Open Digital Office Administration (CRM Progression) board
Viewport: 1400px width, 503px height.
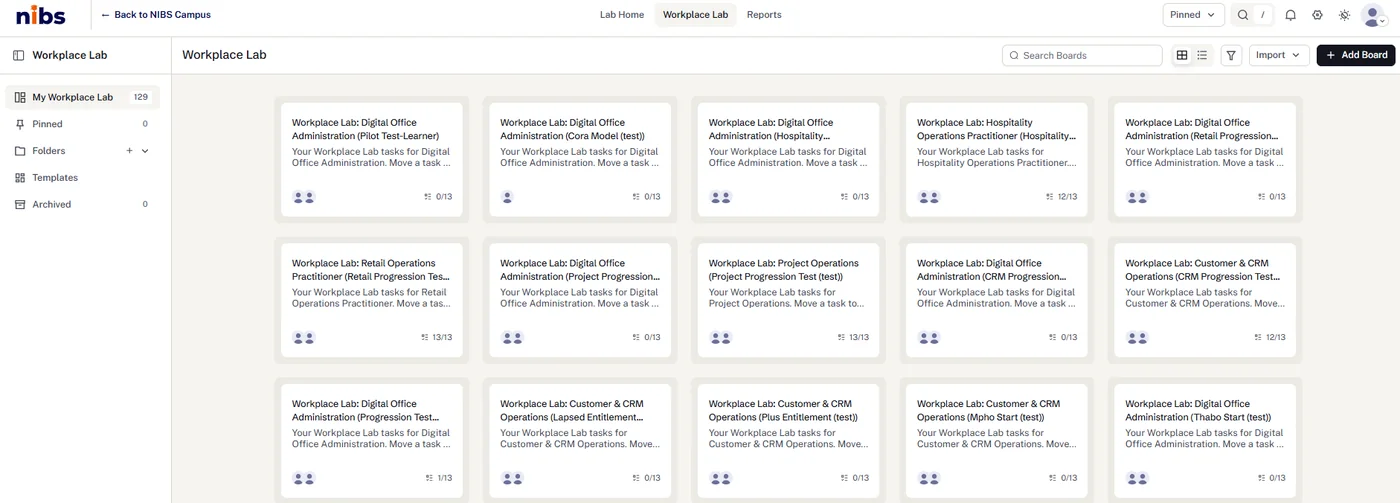point(996,300)
